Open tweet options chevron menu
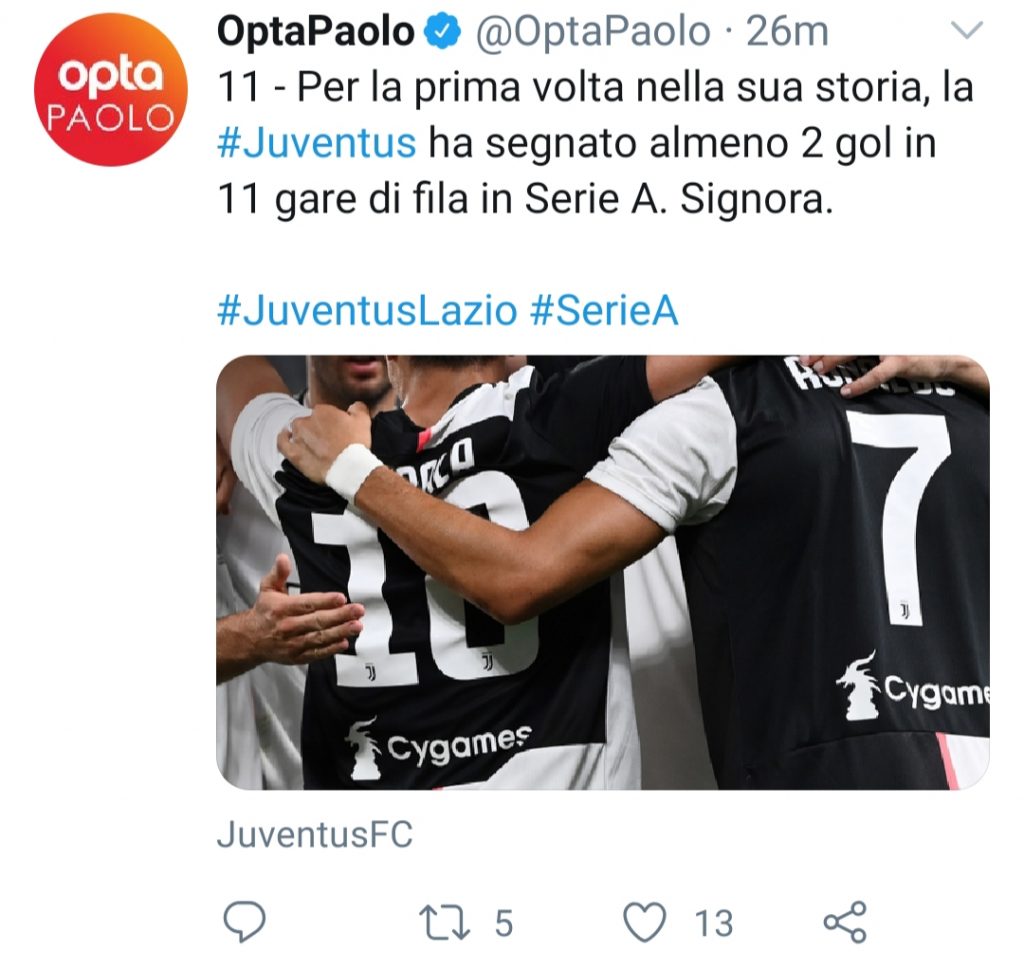Viewport: 1024px width, 969px height. 967,32
